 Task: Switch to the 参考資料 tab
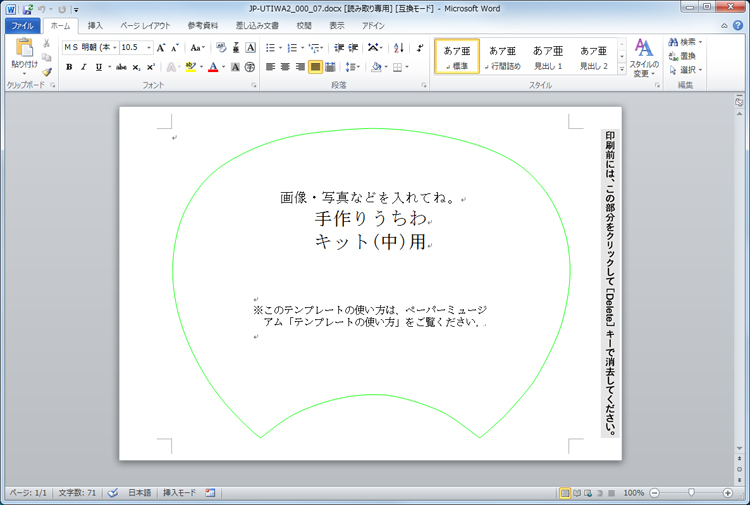tap(203, 25)
